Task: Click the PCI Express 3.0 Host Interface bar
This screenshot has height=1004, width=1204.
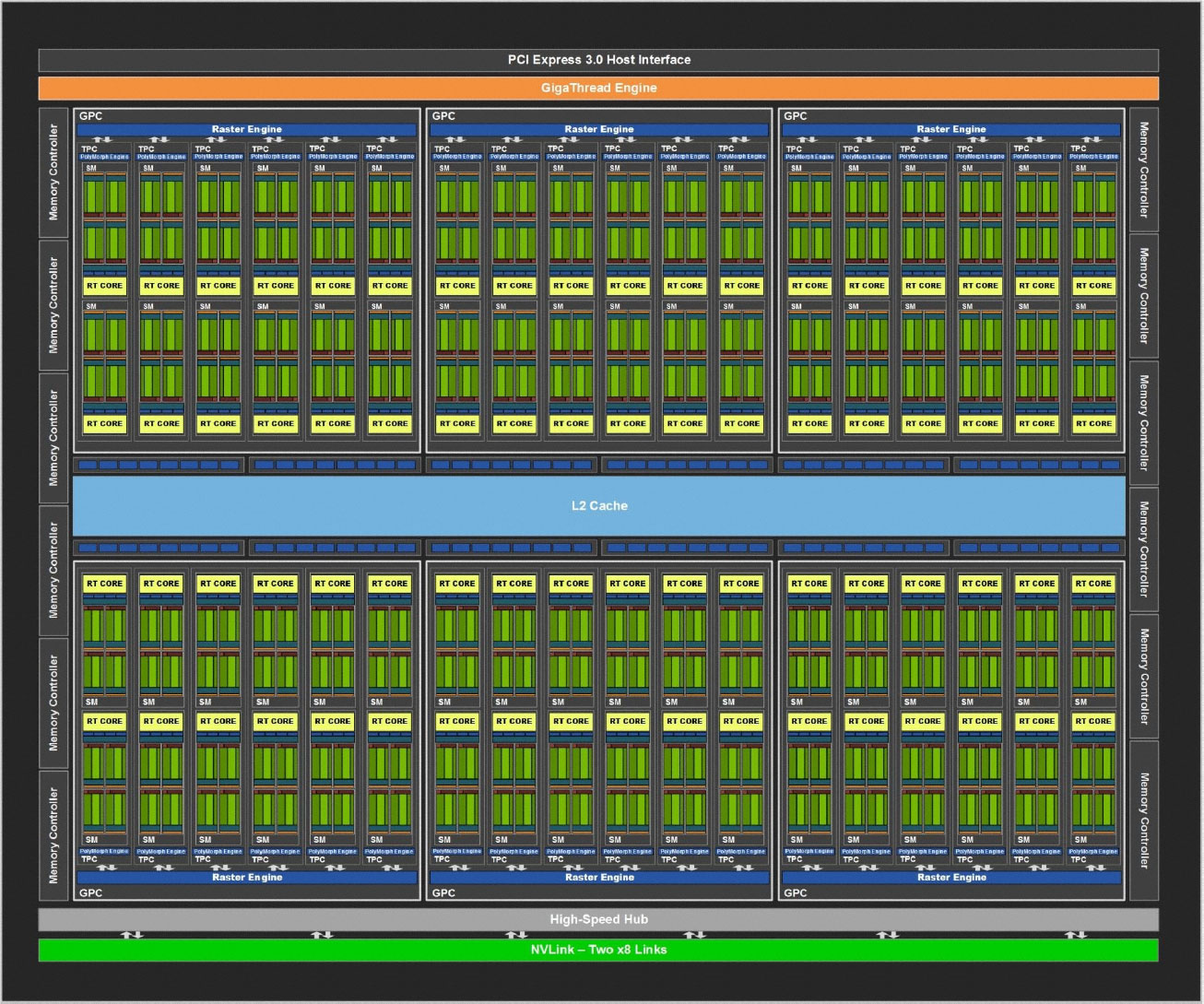Action: tap(598, 60)
